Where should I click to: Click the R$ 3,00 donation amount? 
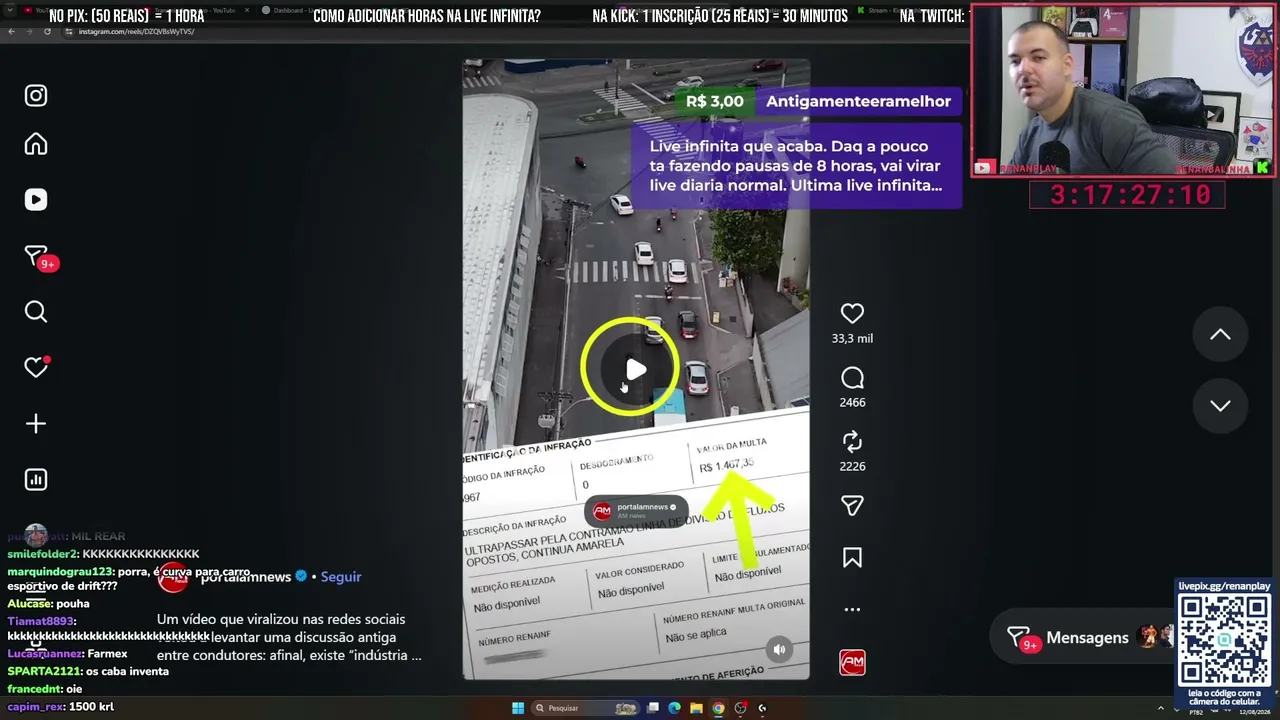point(715,101)
